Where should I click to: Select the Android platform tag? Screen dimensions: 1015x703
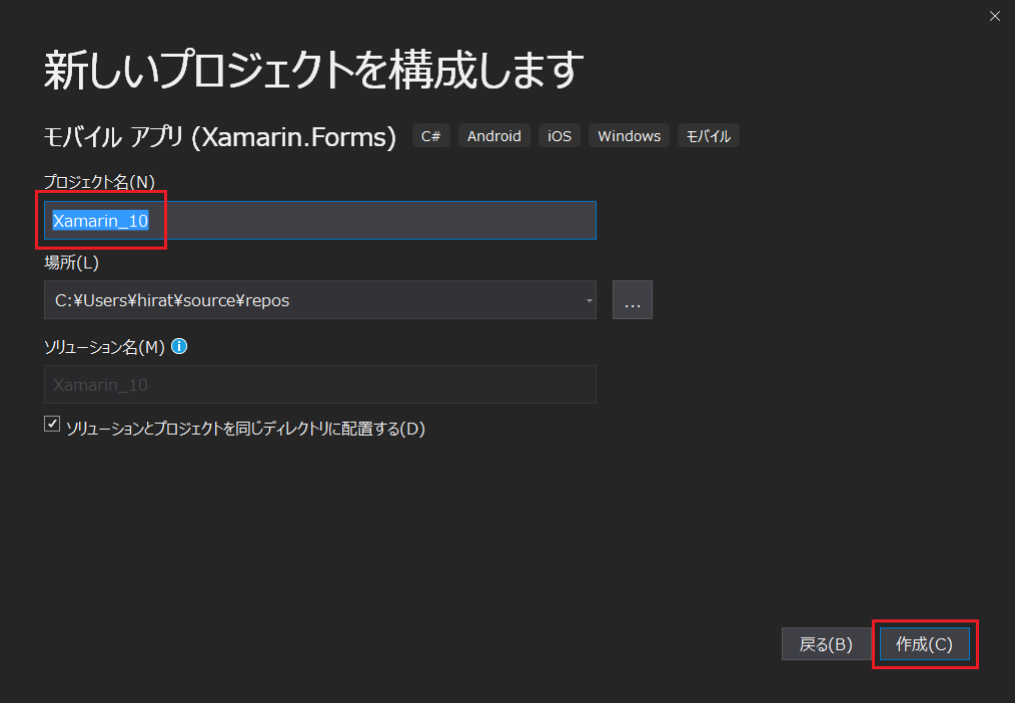click(493, 135)
